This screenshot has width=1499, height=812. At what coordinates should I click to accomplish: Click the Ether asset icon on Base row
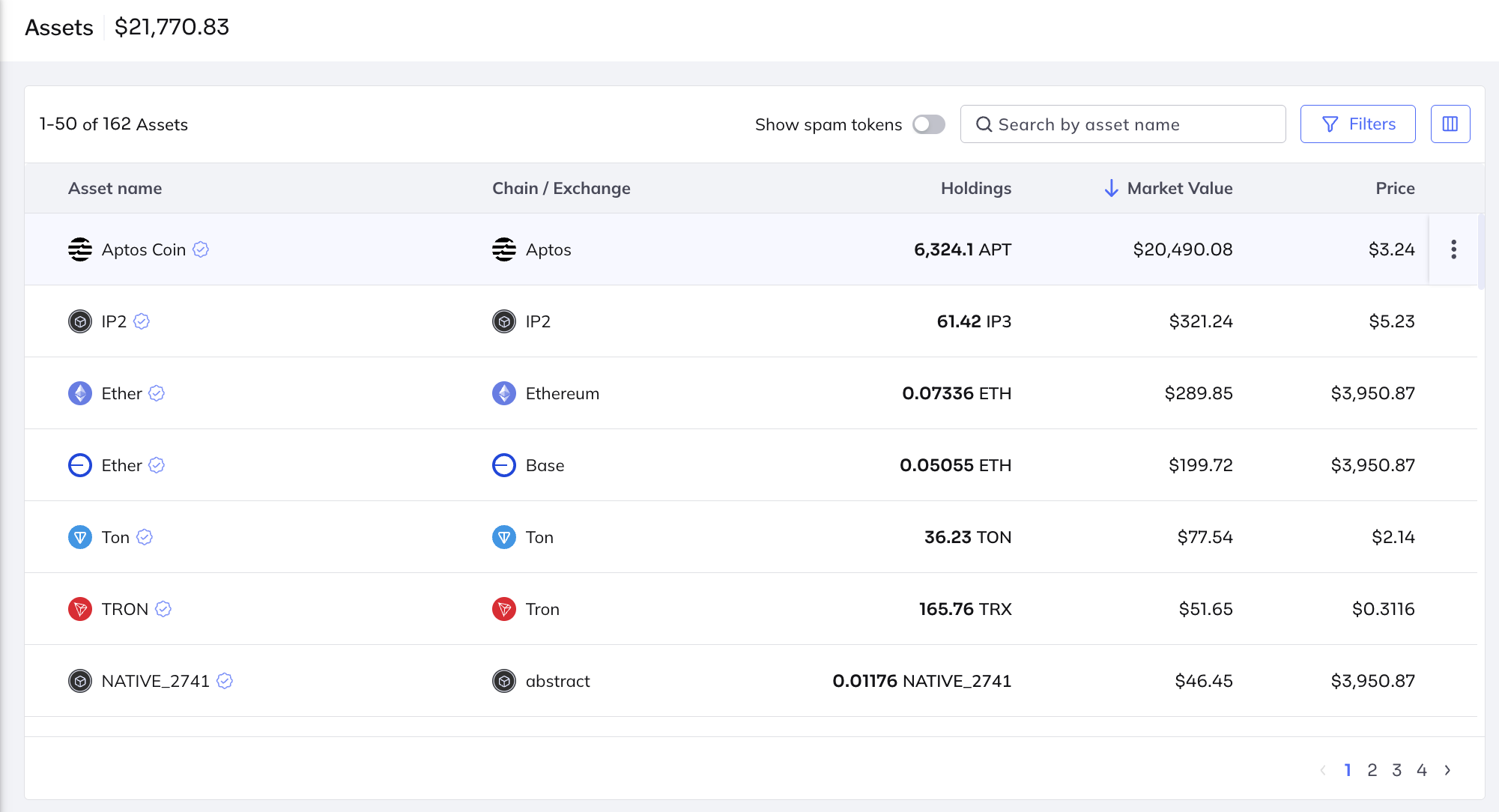tap(80, 465)
